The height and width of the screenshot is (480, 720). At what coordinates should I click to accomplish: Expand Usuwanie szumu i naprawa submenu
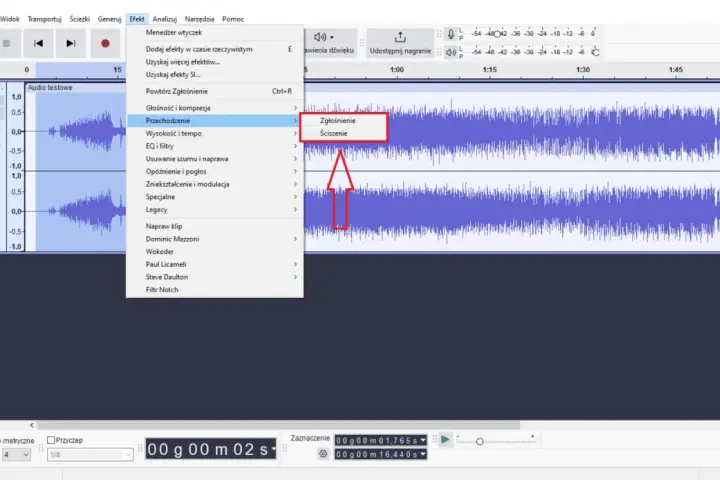coord(214,159)
